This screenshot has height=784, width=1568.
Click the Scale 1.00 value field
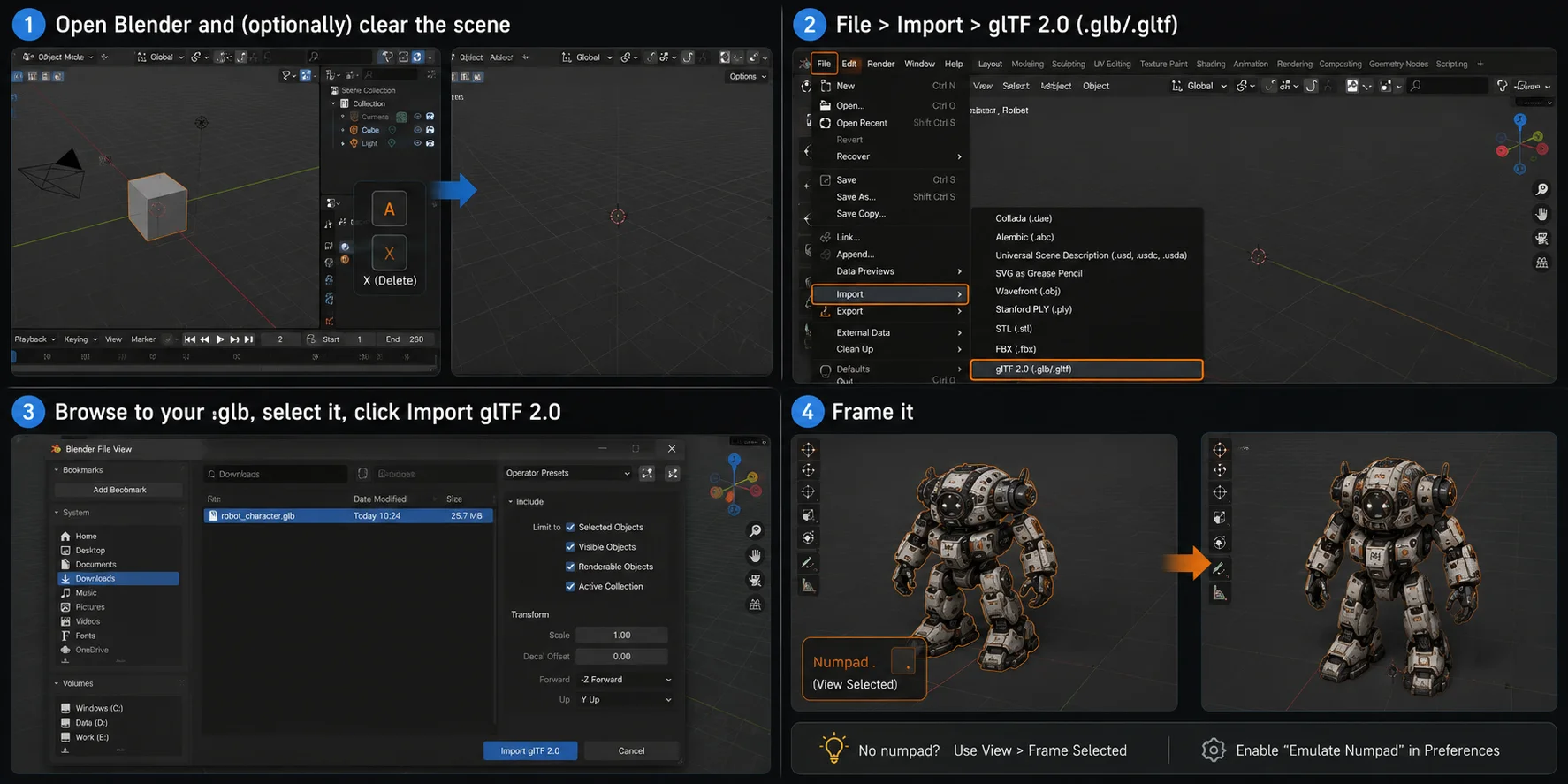(621, 636)
